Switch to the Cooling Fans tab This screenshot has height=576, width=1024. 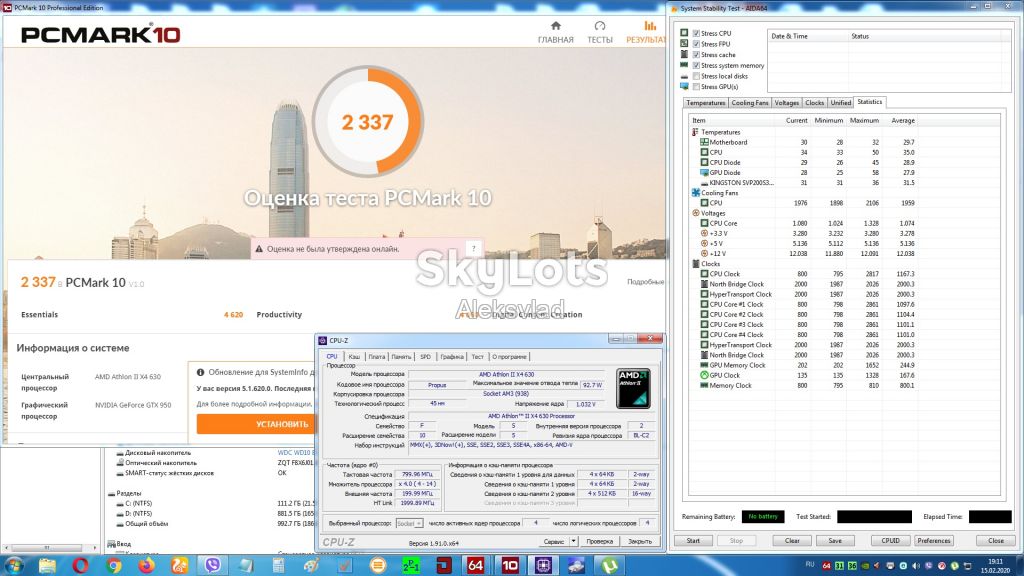click(x=750, y=103)
